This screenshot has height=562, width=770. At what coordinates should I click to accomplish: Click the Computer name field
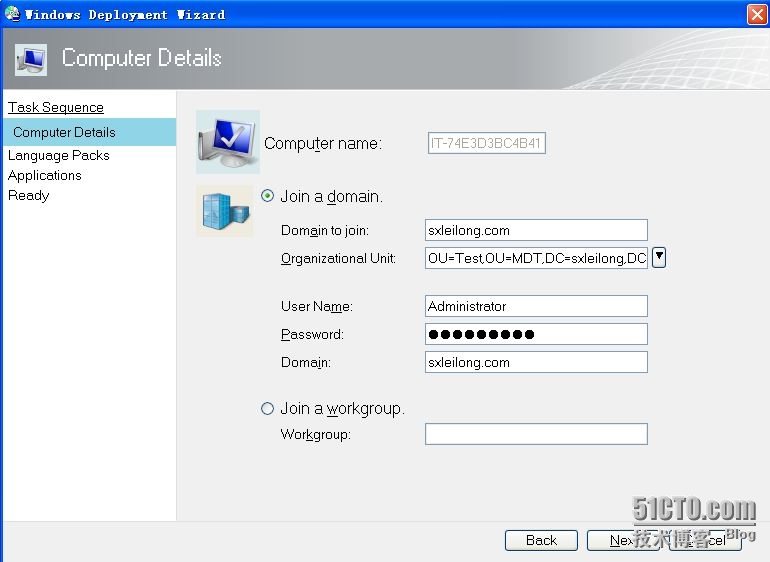pos(487,143)
